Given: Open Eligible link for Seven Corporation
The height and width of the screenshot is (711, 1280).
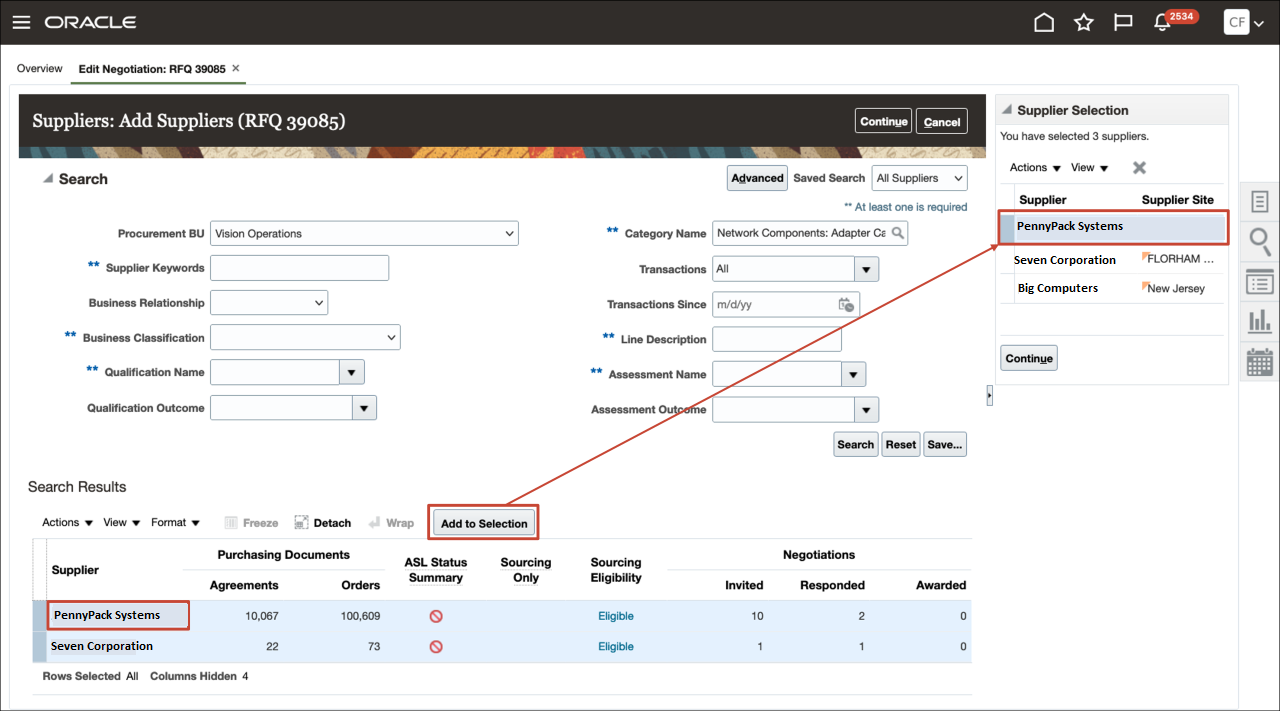Looking at the screenshot, I should tap(616, 647).
